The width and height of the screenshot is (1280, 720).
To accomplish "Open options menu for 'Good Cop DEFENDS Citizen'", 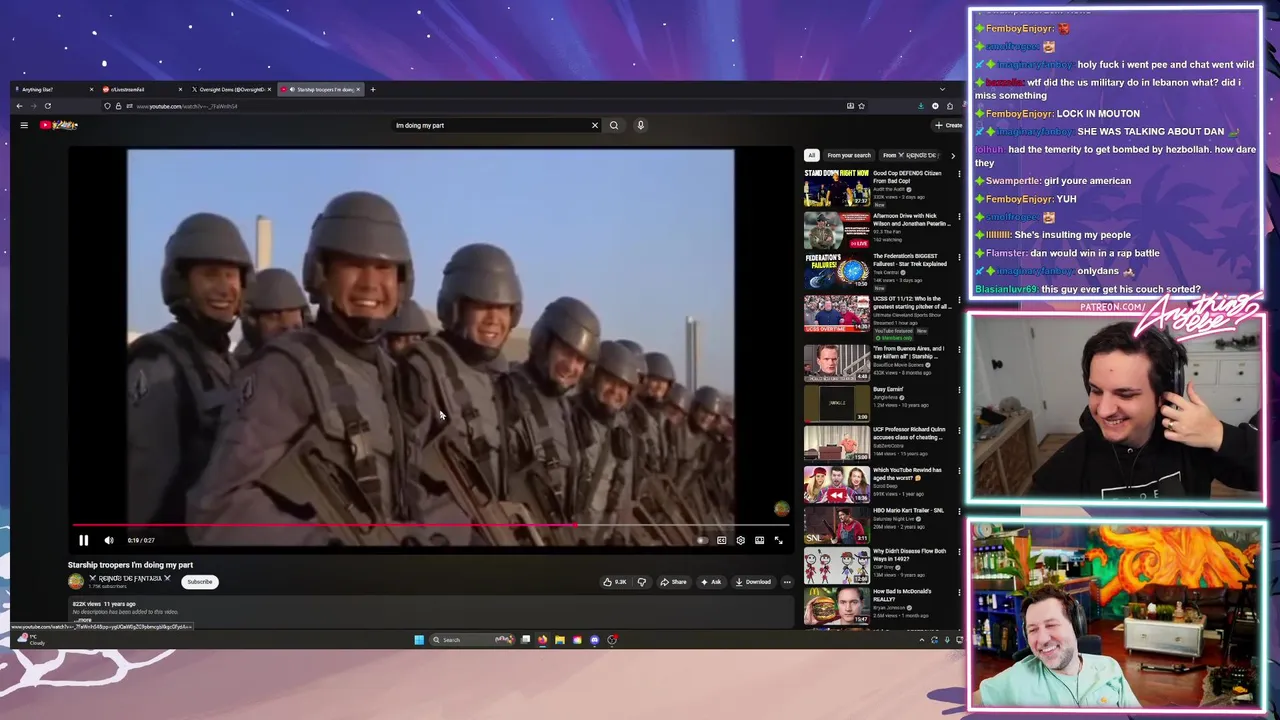I will (x=959, y=174).
